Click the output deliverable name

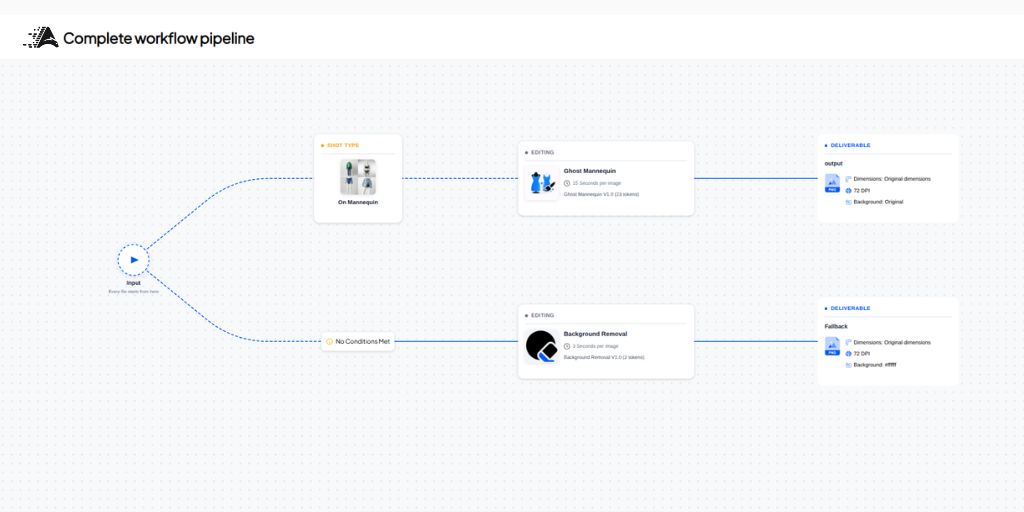click(x=833, y=163)
